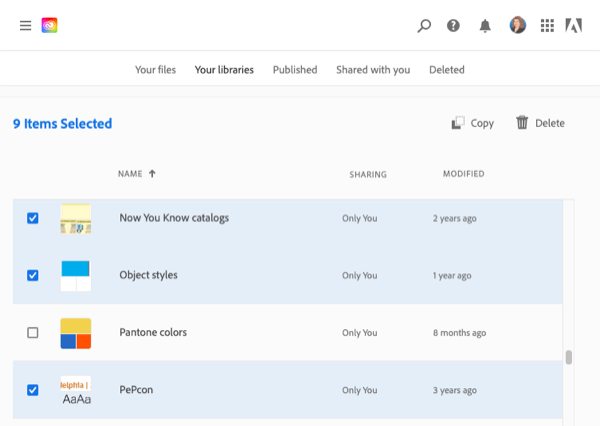Click the "PePcon" library name

[136, 390]
